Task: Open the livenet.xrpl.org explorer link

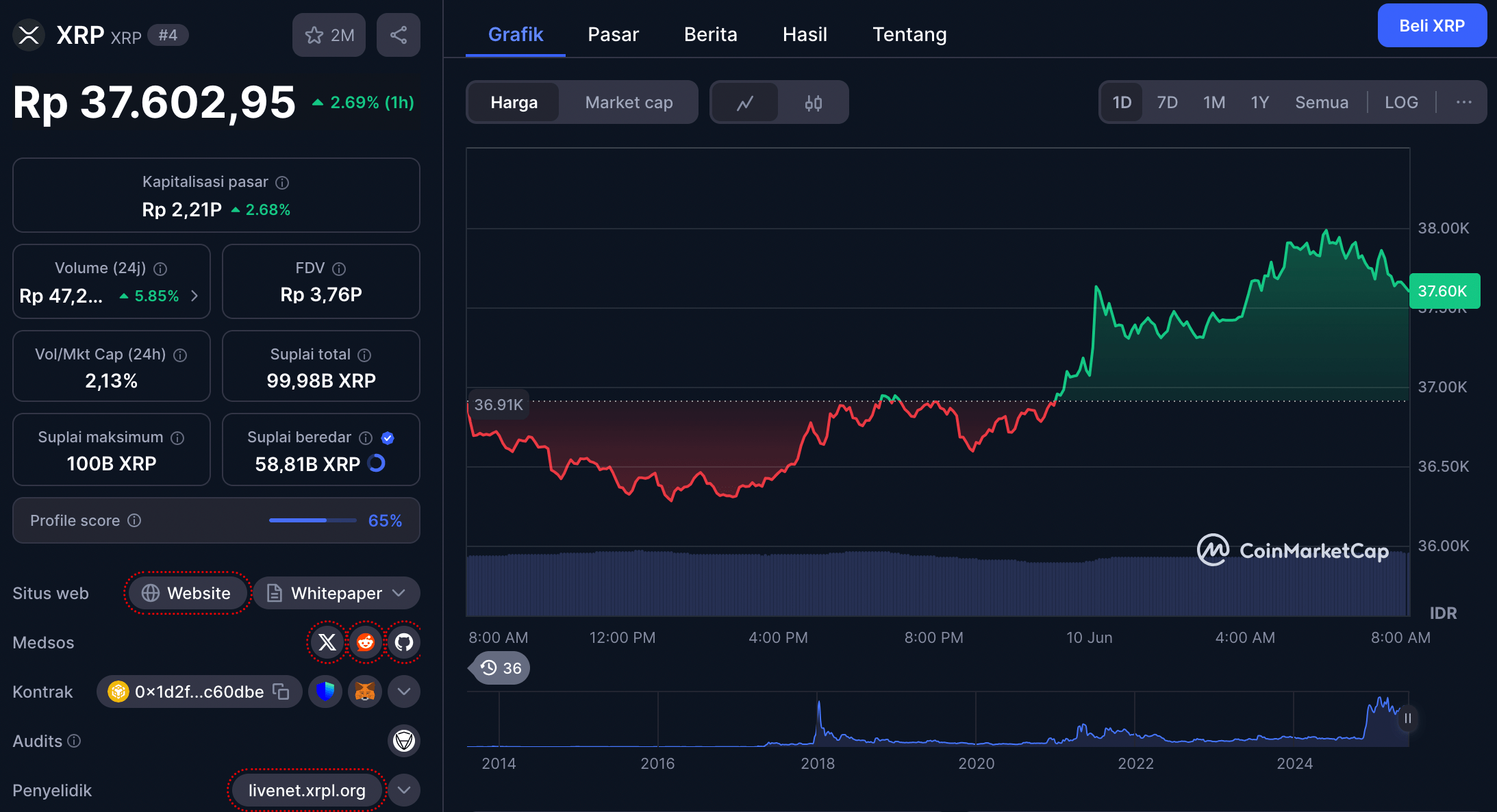Action: (307, 790)
